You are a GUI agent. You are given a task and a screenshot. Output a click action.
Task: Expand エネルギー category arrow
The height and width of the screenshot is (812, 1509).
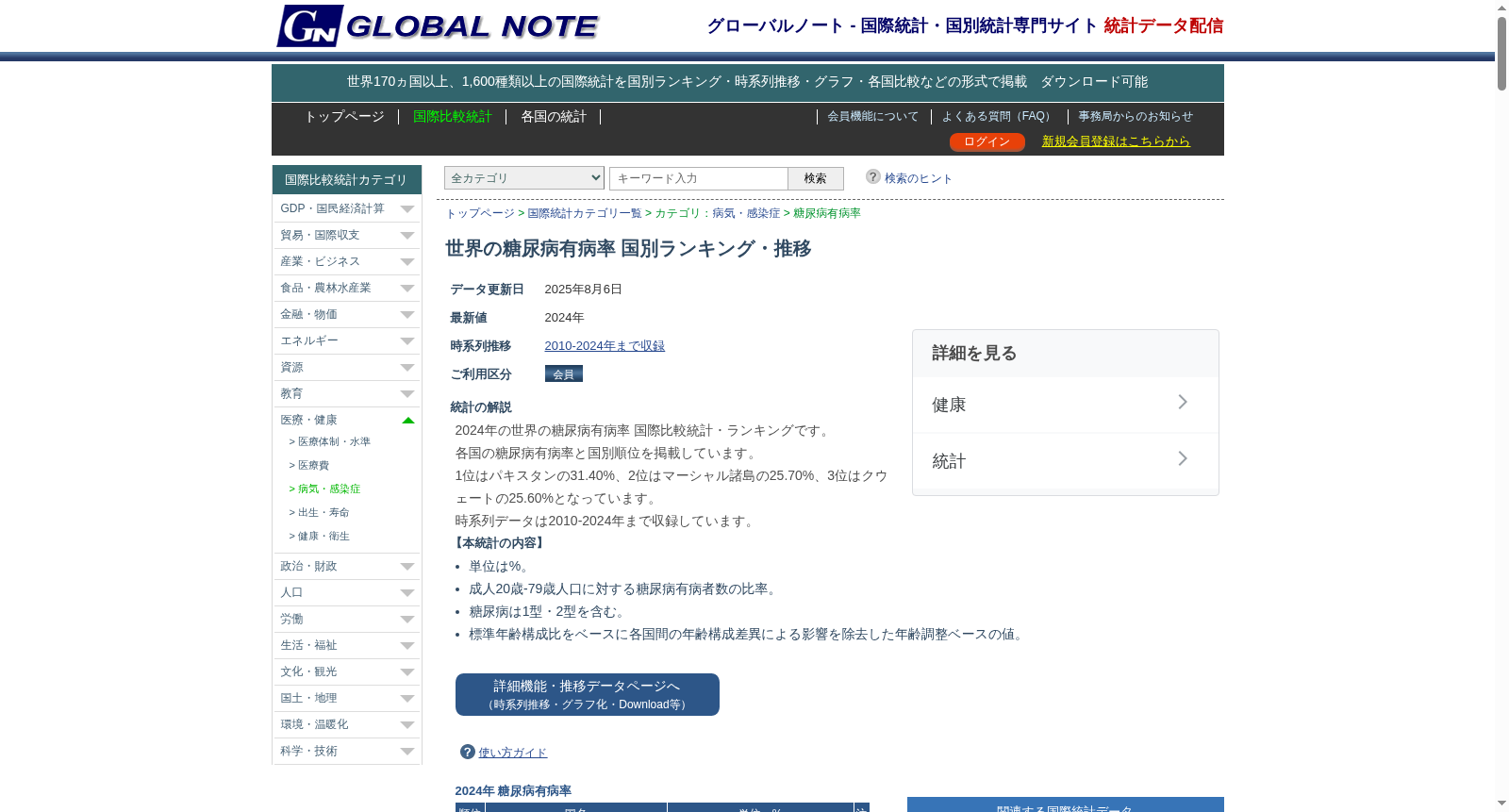[x=407, y=341]
